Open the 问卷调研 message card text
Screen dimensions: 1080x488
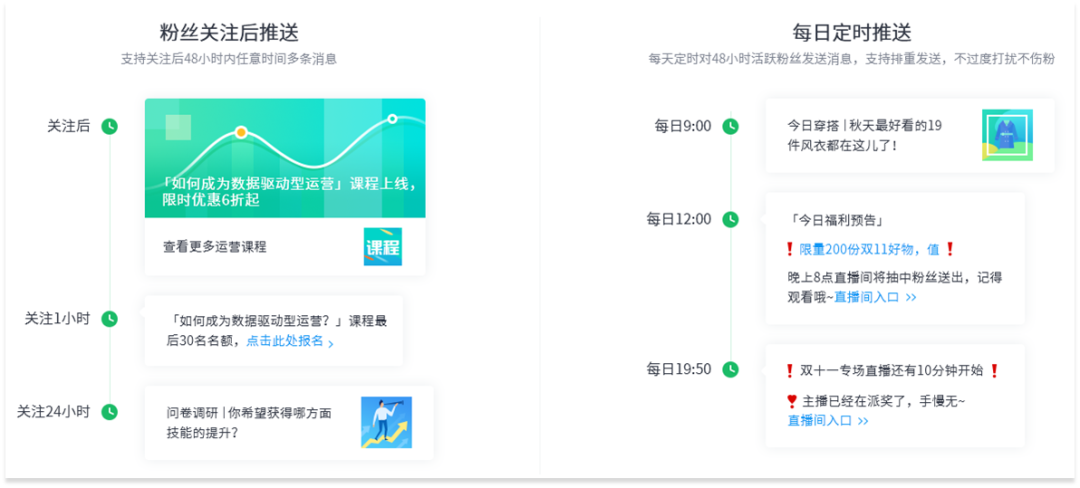(x=249, y=423)
